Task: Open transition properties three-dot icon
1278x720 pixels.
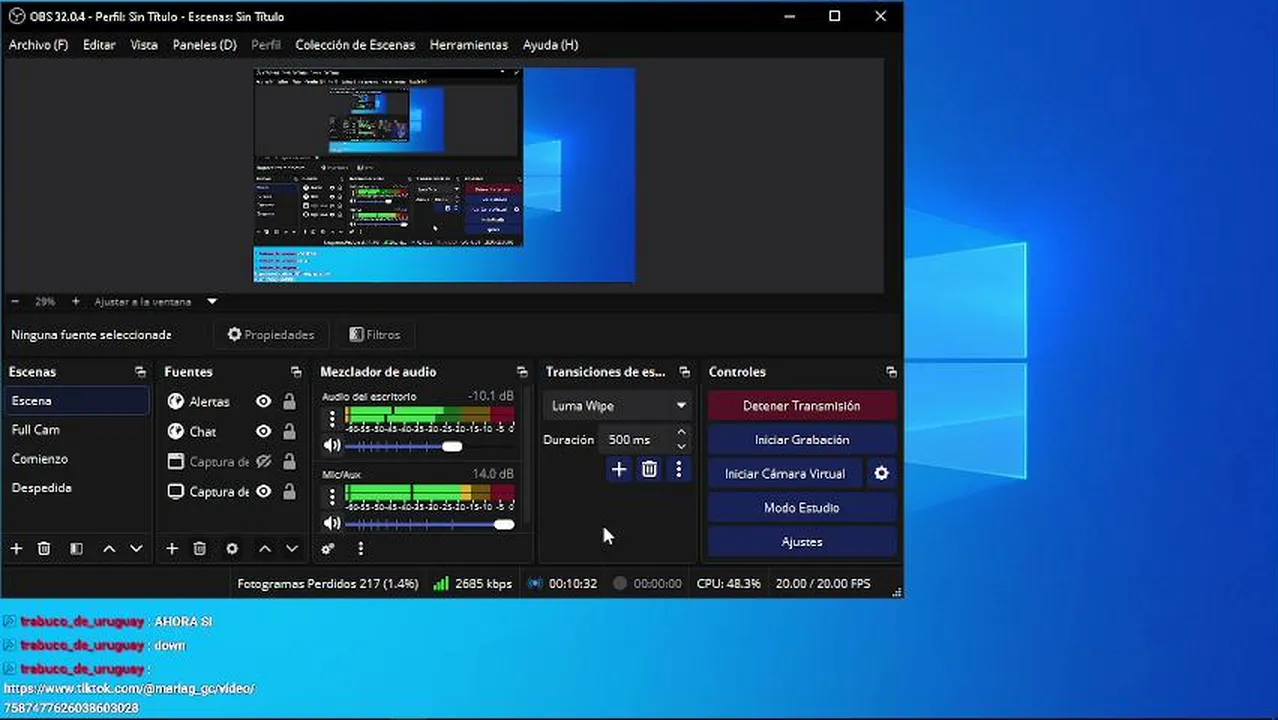Action: point(679,469)
